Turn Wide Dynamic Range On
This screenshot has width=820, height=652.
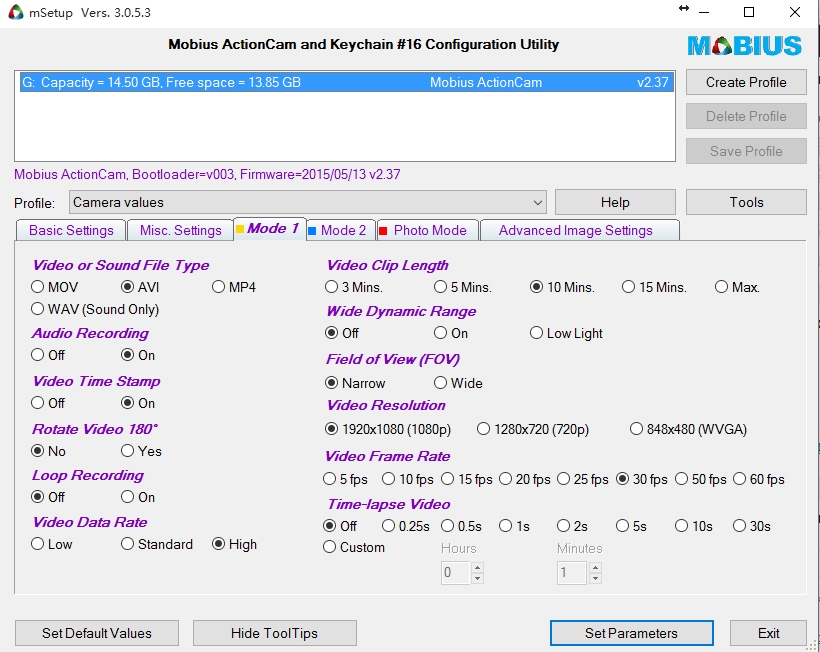[x=451, y=333]
